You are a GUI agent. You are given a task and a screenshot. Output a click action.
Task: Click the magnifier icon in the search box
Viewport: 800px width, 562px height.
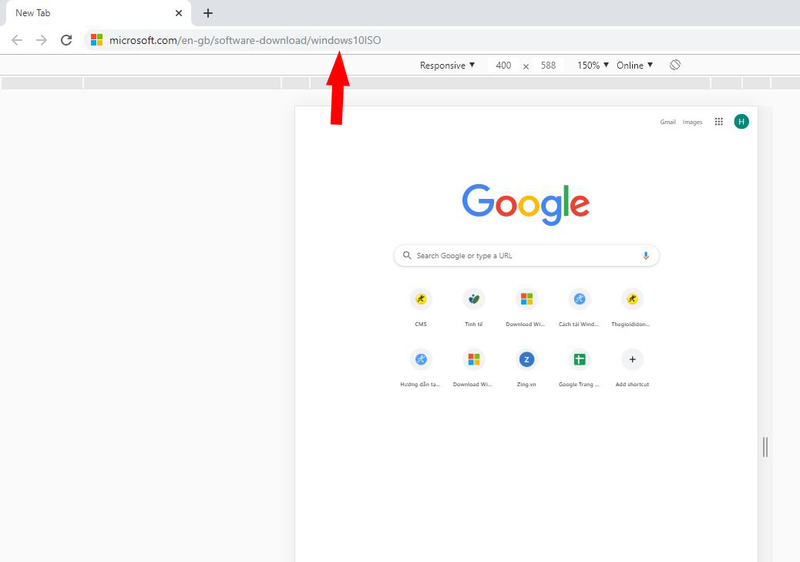tap(407, 255)
